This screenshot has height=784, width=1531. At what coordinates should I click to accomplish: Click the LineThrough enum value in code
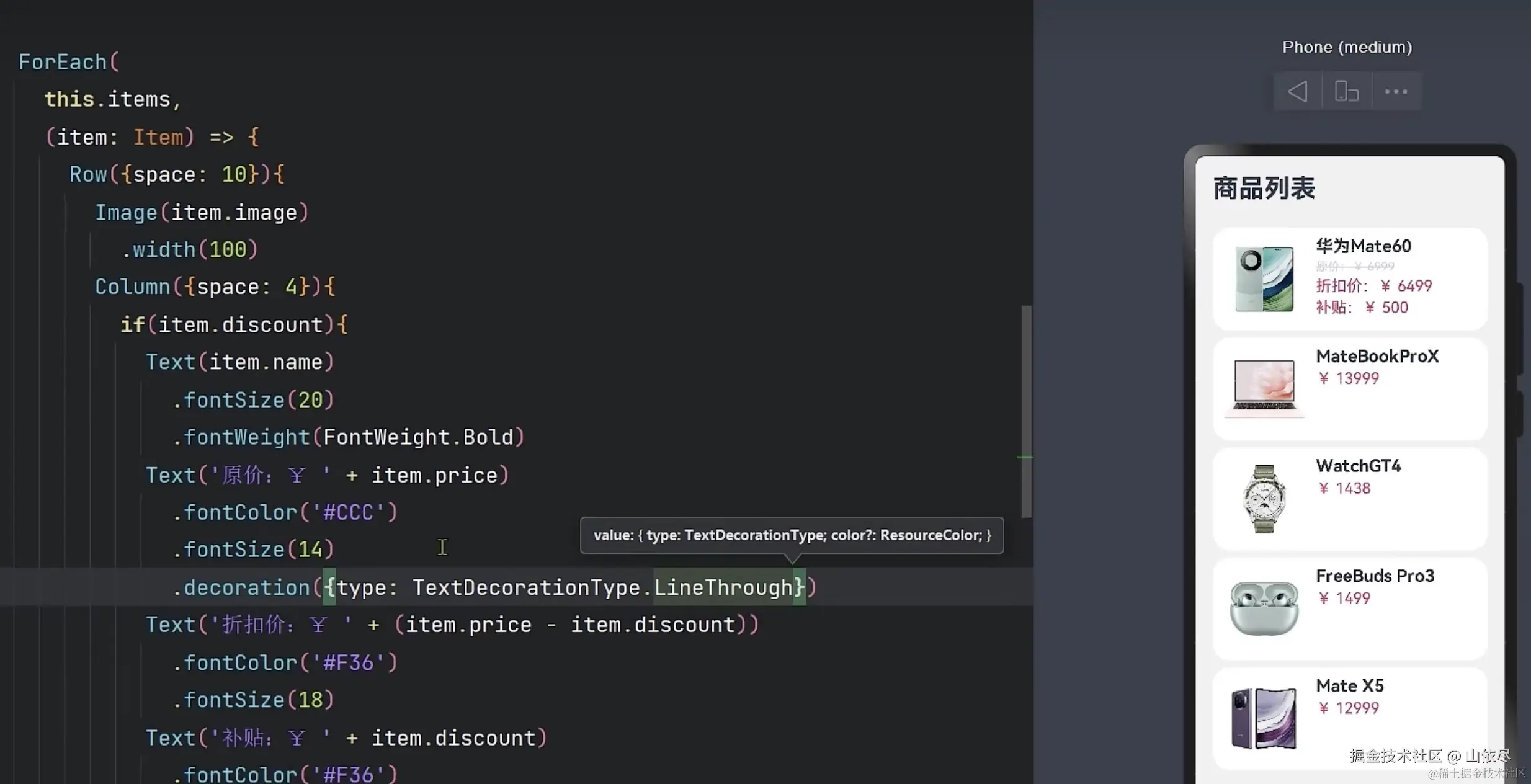click(x=723, y=587)
